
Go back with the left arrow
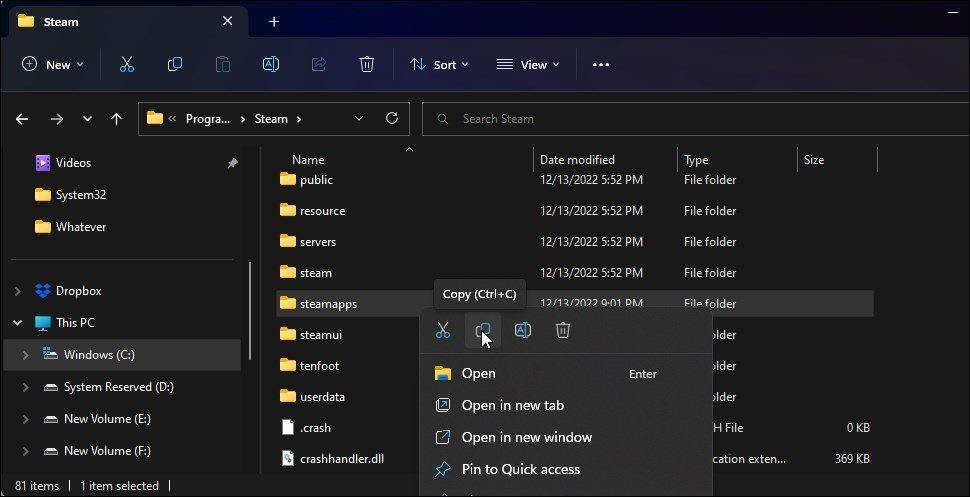click(x=22, y=119)
